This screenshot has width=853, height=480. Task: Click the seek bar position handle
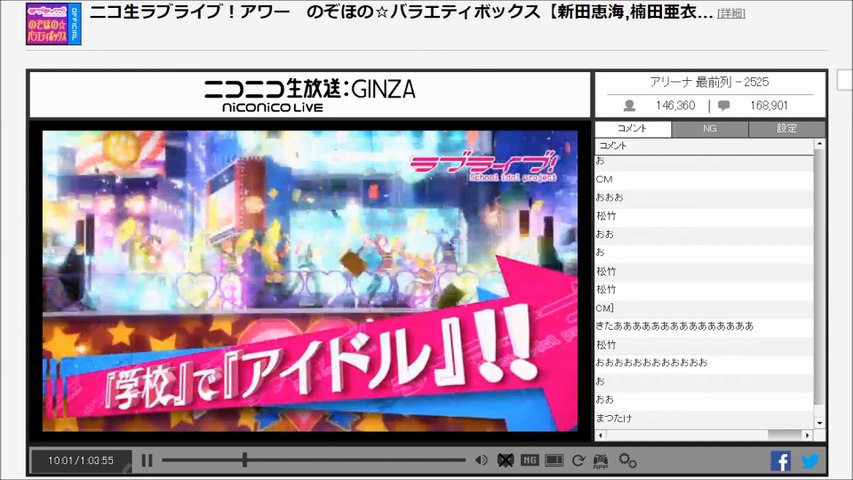(x=245, y=460)
